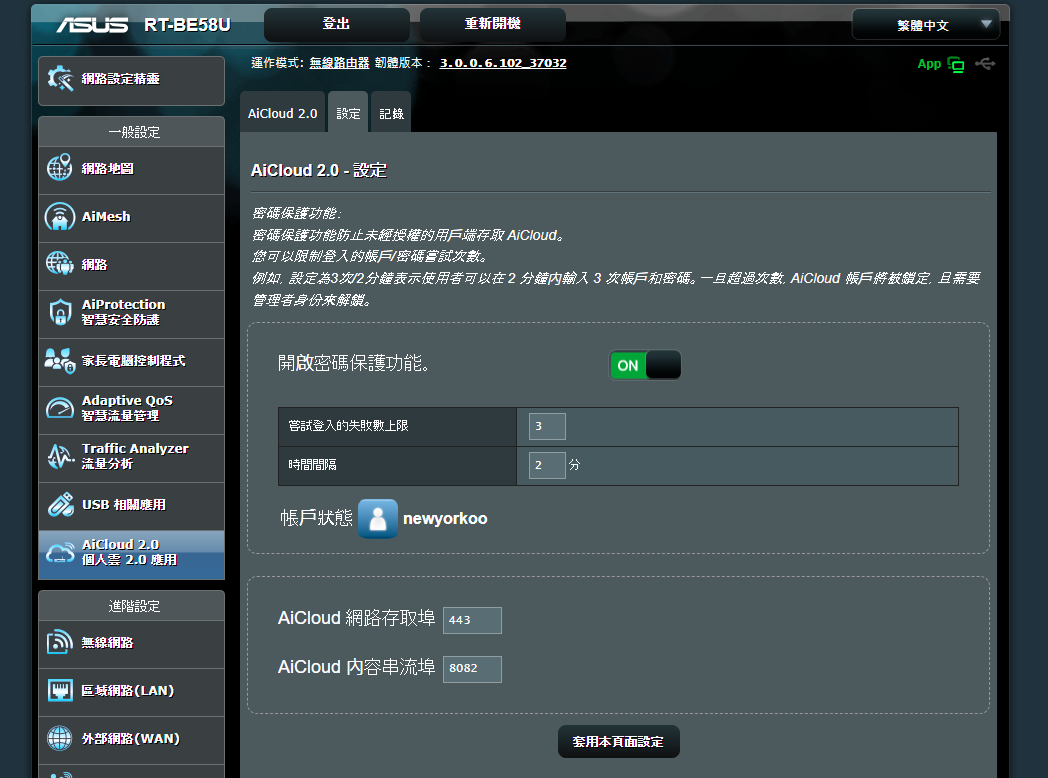The width and height of the screenshot is (1048, 778).
Task: Open the 區域網路(LAN) icon
Action: click(59, 690)
